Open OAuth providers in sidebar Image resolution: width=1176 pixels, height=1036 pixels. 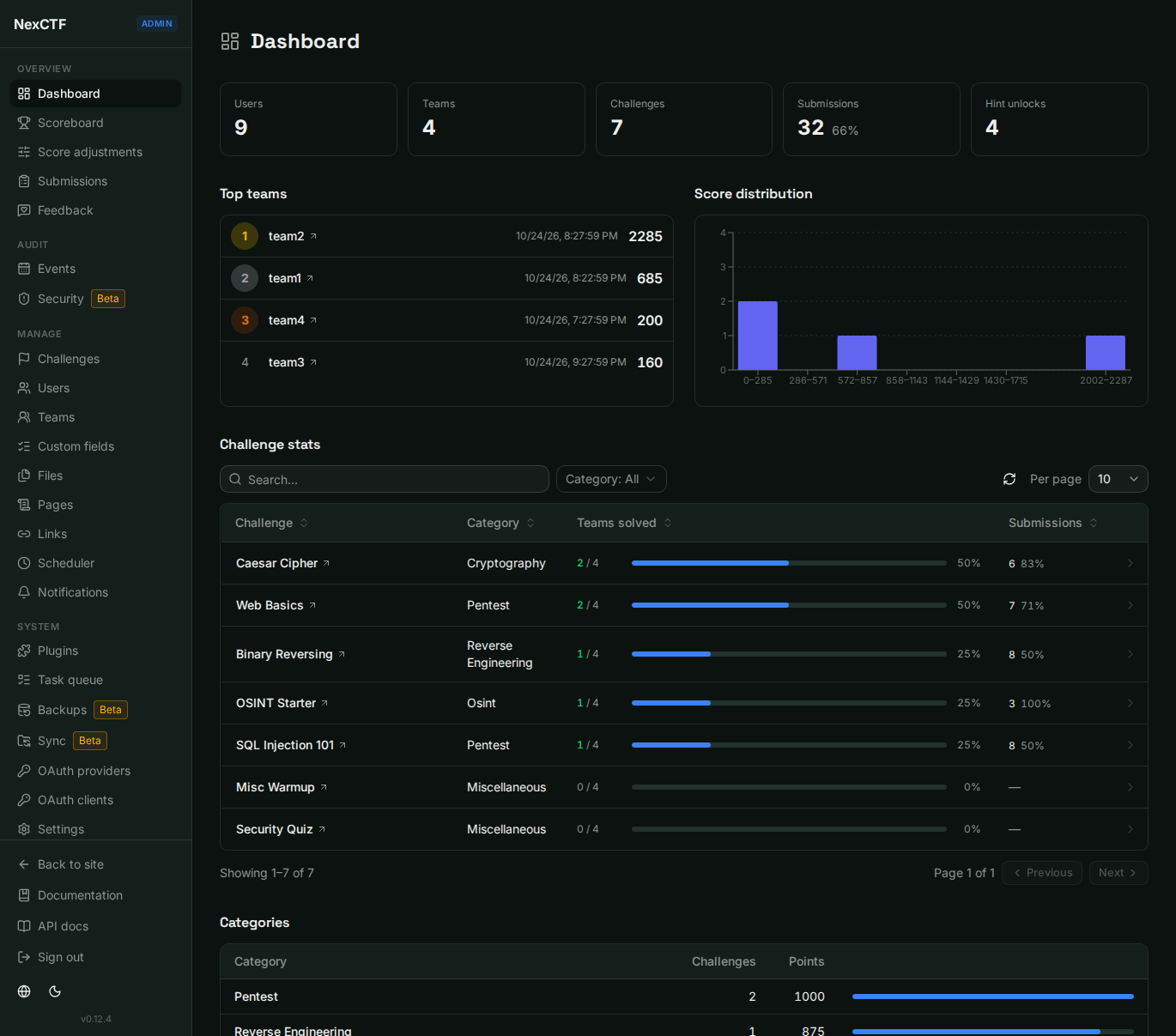point(95,771)
